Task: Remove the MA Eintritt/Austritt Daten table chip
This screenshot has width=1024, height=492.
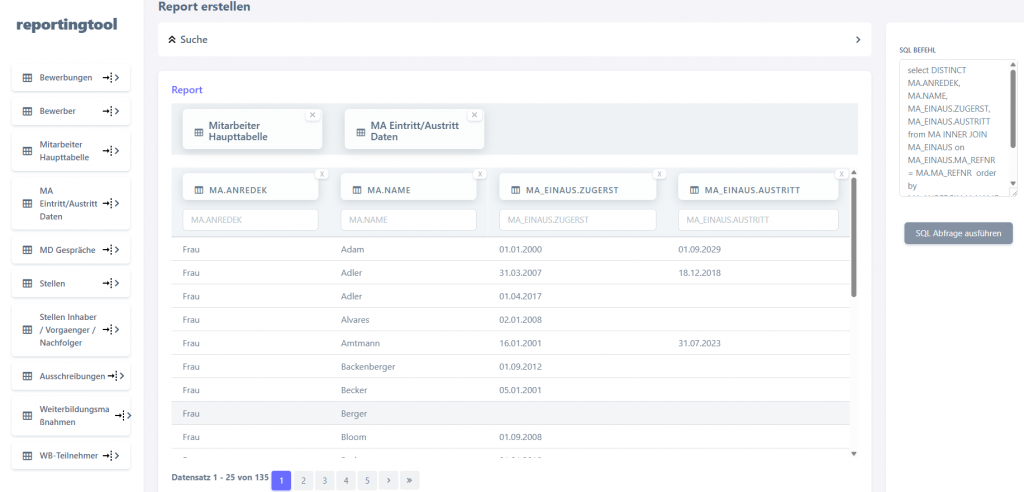Action: coord(474,115)
